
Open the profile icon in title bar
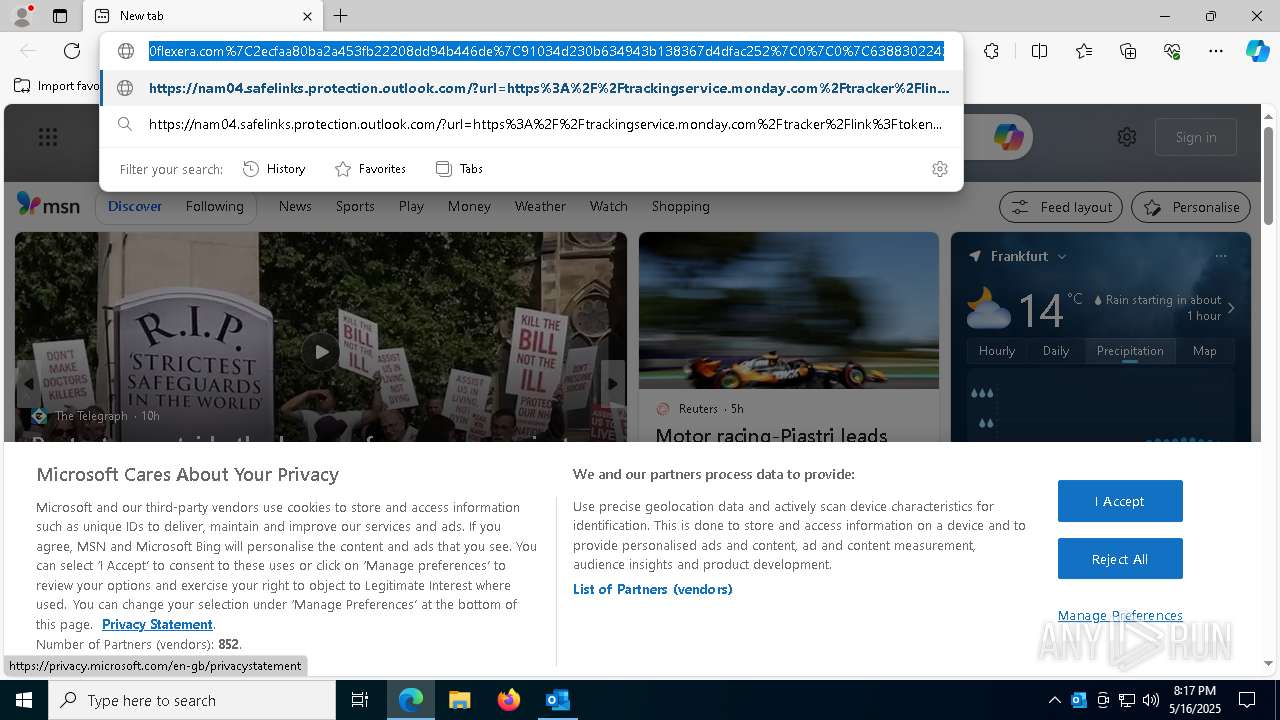pos(21,16)
